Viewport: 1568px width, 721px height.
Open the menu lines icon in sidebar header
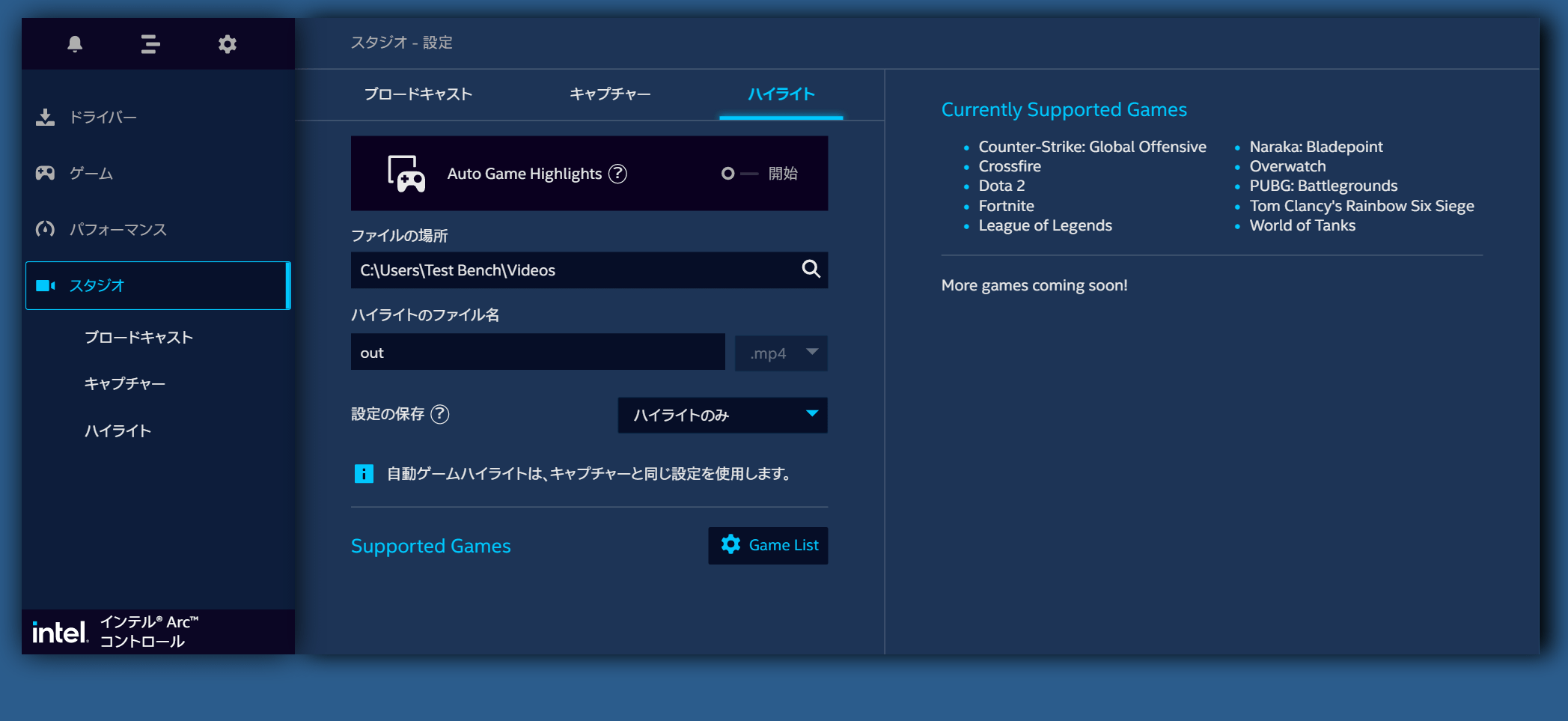(x=150, y=44)
